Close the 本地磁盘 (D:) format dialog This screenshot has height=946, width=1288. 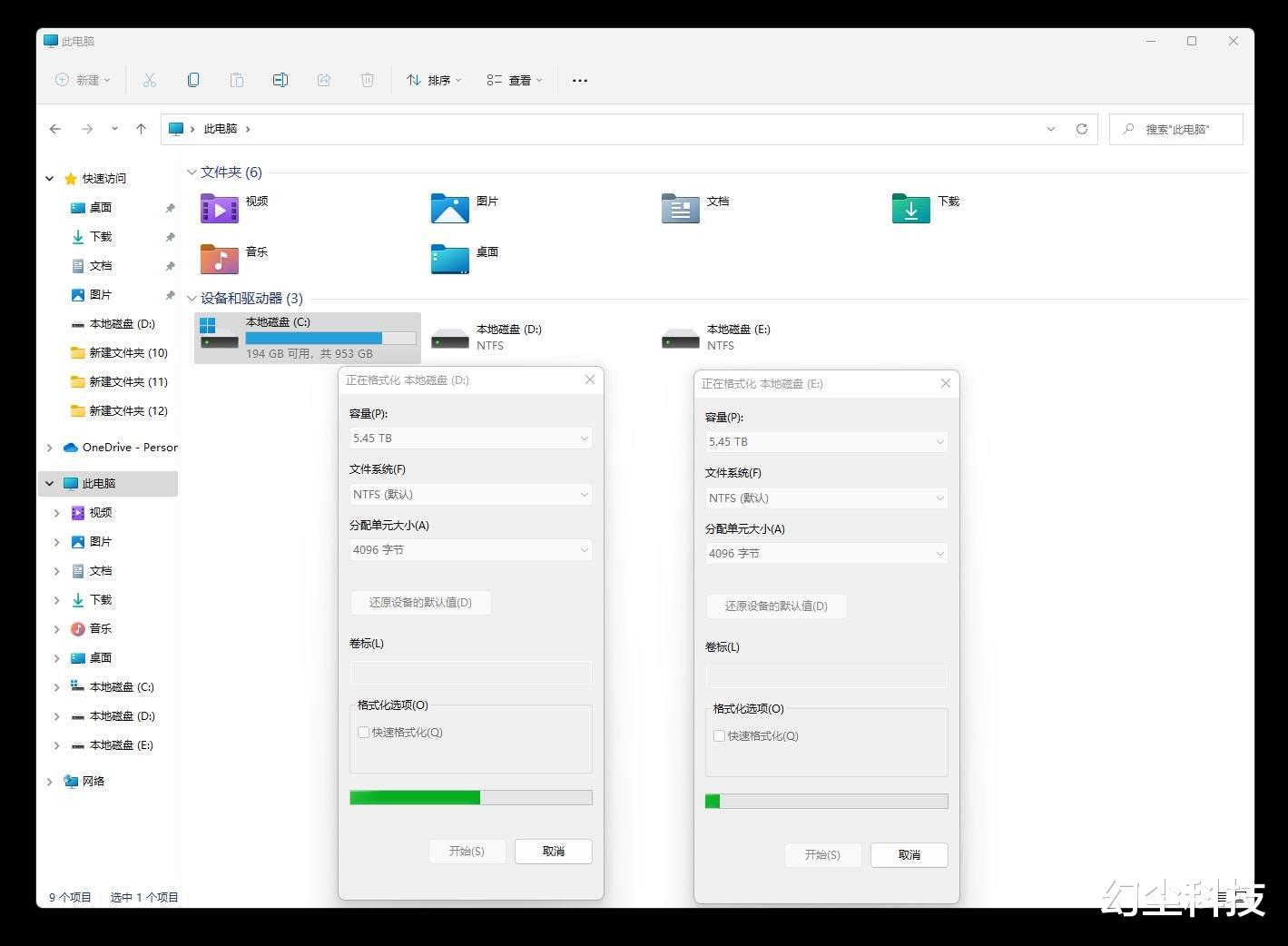[x=590, y=379]
